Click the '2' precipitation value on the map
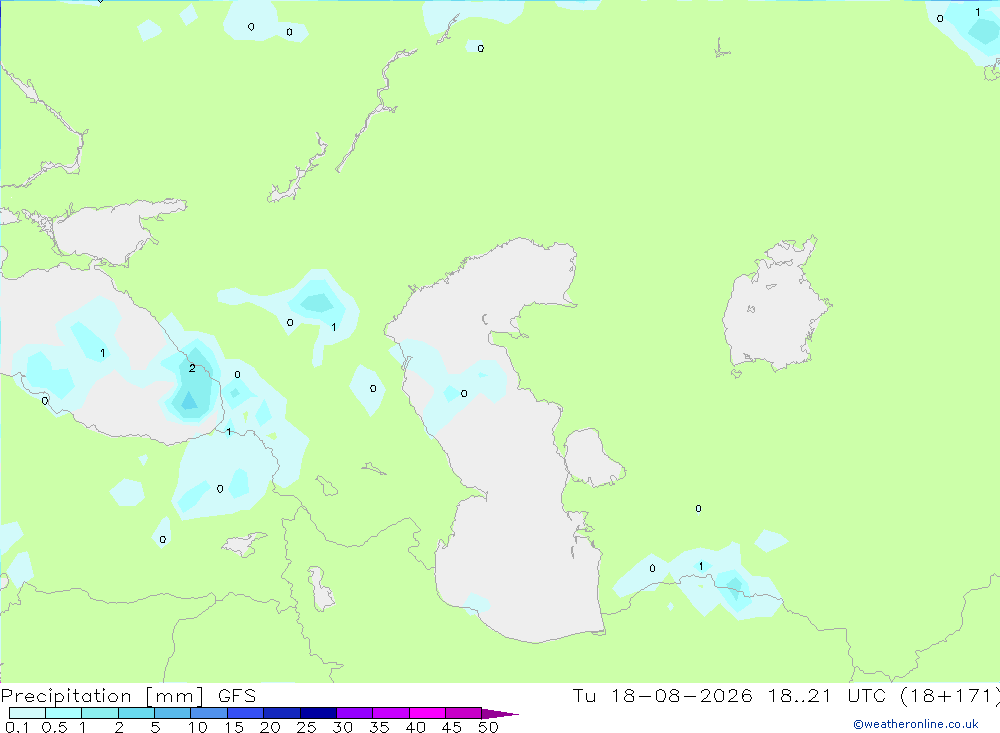This screenshot has height=733, width=1000. pyautogui.click(x=192, y=368)
